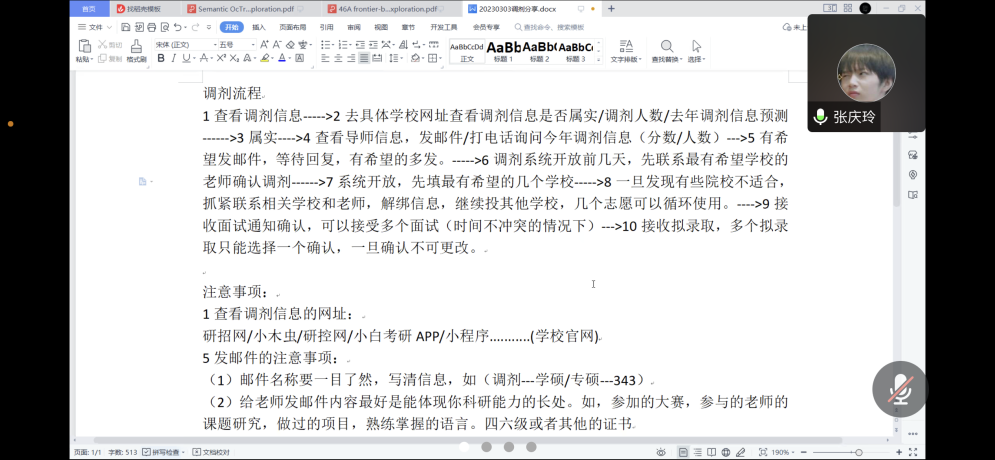This screenshot has width=995, height=460.
Task: Open the 插入 ribbon tab
Action: click(259, 27)
